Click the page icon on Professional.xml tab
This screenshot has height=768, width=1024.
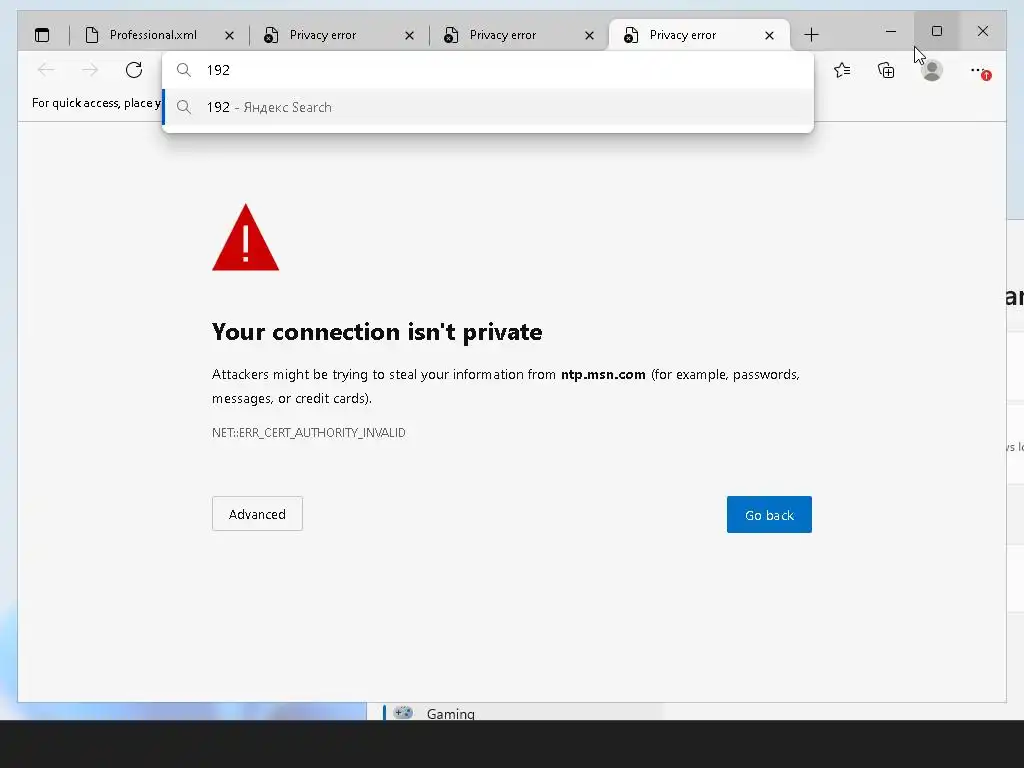[92, 35]
